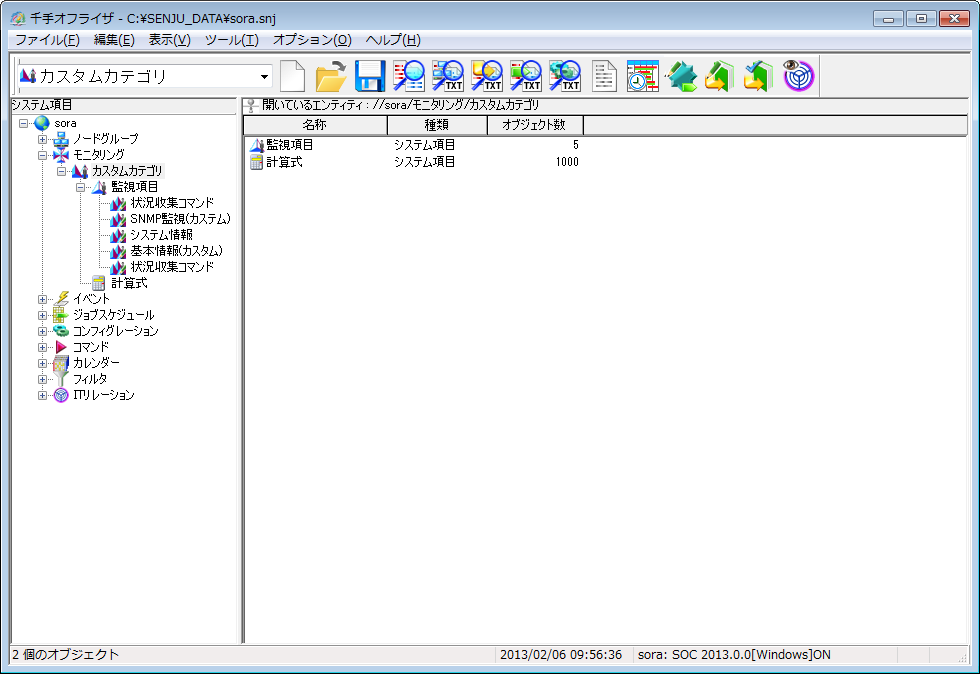Viewport: 980px width, 674px height.
Task: Select モニタリング label in the tree
Action: tap(99, 155)
